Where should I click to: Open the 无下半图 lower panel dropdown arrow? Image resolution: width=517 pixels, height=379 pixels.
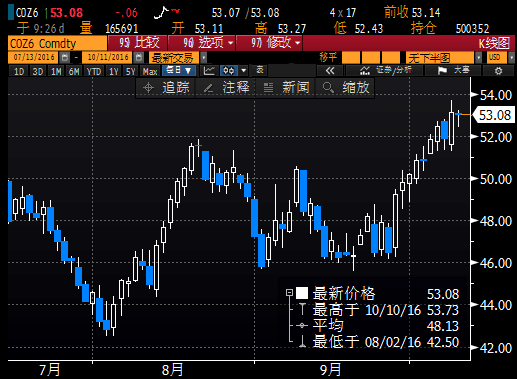point(479,58)
